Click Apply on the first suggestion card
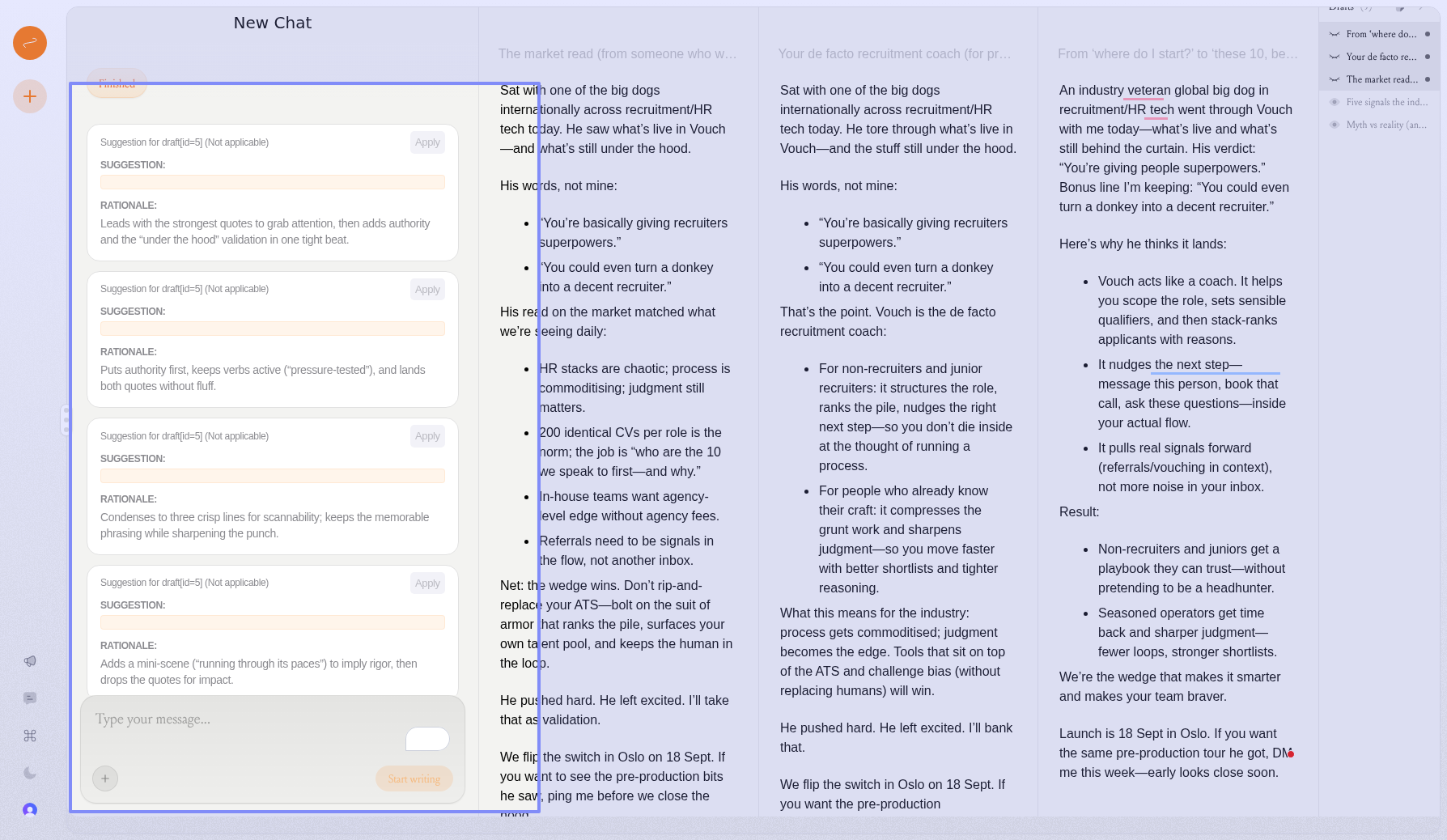1447x840 pixels. [x=427, y=142]
